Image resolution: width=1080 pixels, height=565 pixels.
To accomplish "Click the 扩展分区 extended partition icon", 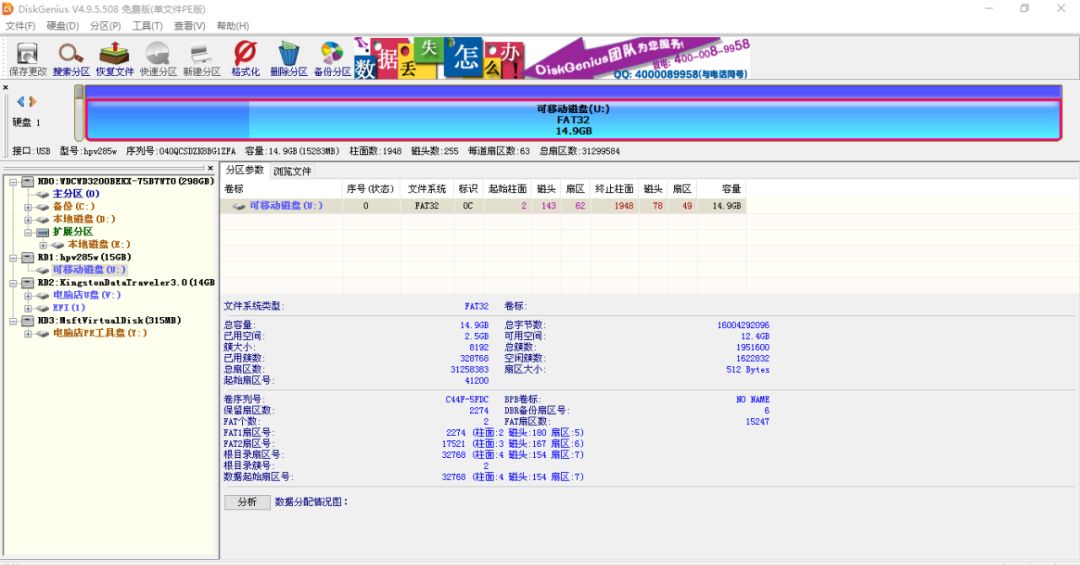I will click(x=43, y=232).
